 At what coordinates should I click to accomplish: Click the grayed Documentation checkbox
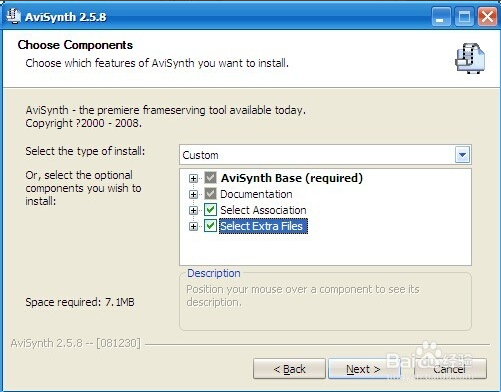[210, 194]
